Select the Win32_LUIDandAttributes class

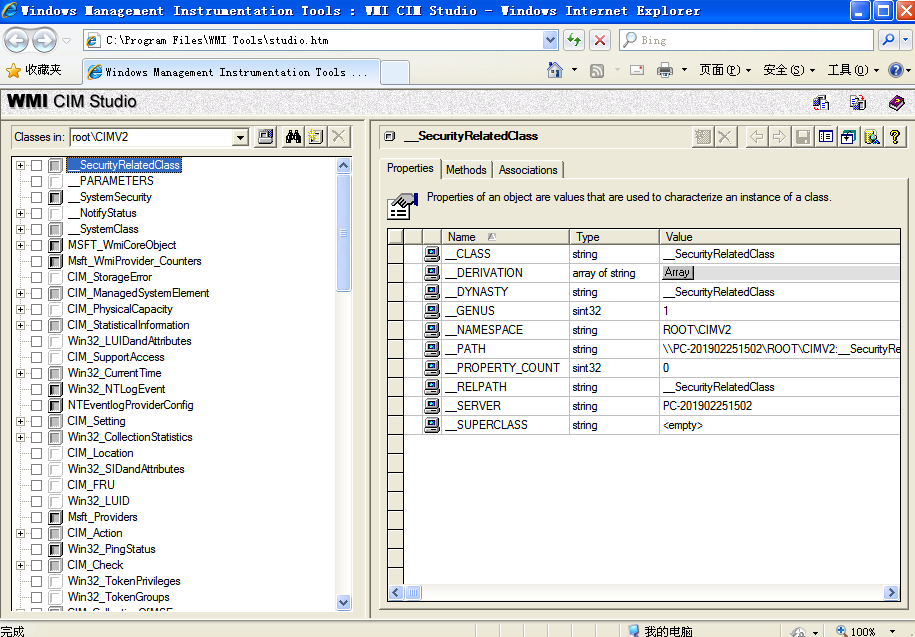click(x=130, y=341)
